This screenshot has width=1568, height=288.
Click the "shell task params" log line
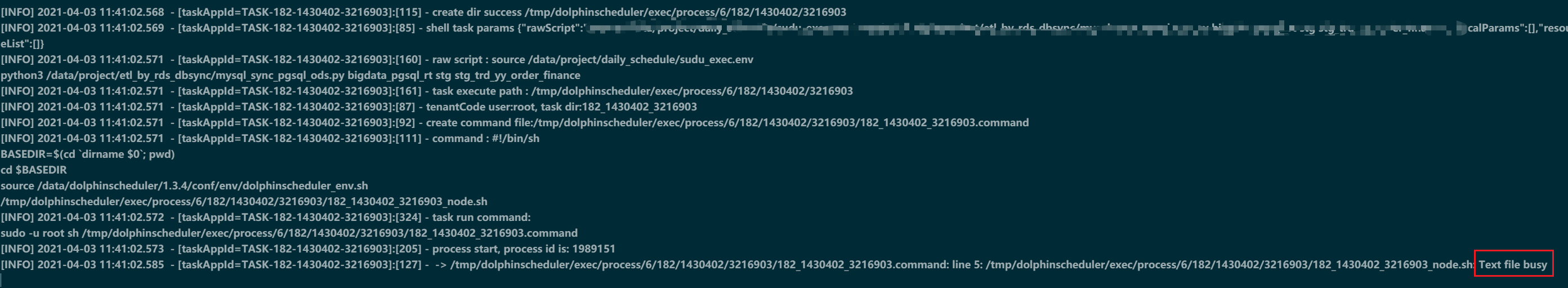pyautogui.click(x=784, y=28)
